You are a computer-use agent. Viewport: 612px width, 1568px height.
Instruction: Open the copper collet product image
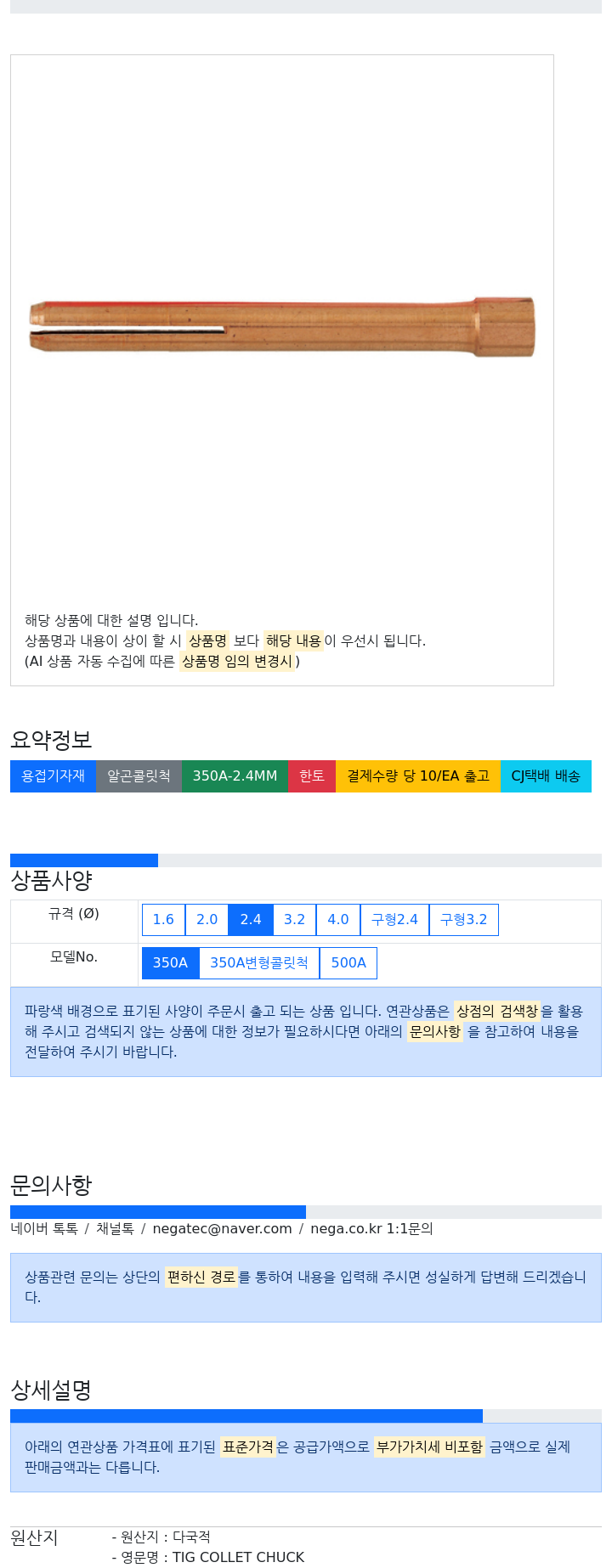282,326
